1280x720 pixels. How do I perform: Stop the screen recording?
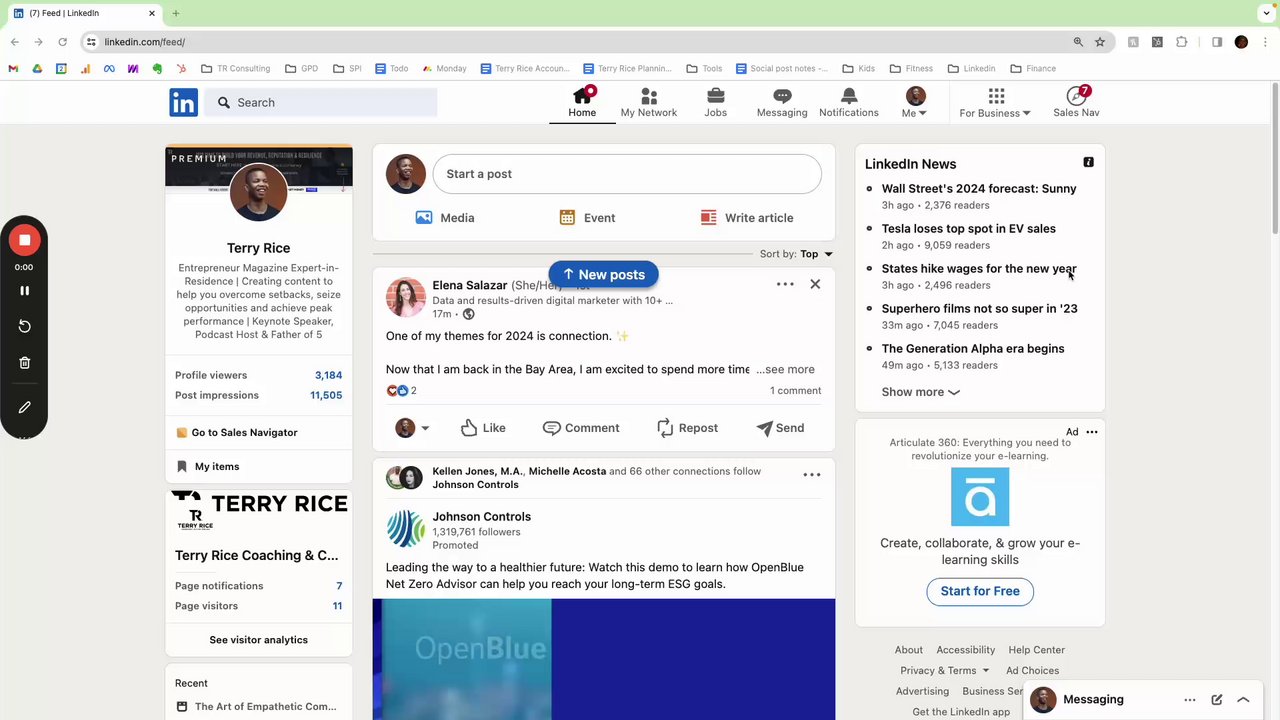24,240
